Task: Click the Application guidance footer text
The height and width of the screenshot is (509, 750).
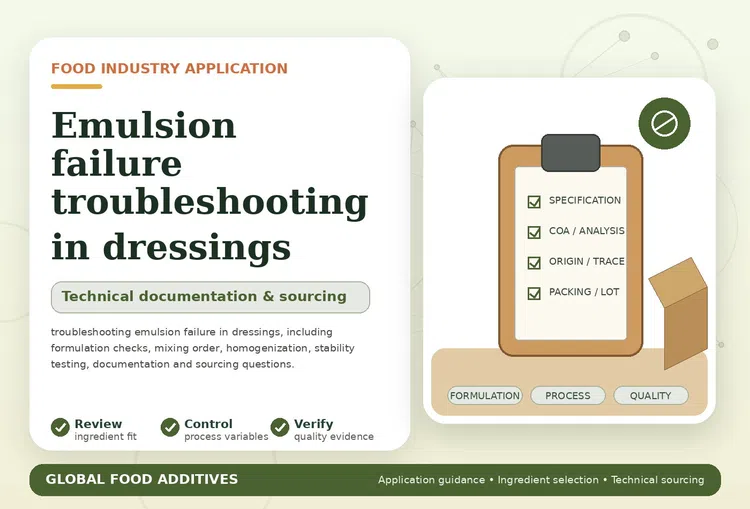Action: (431, 480)
